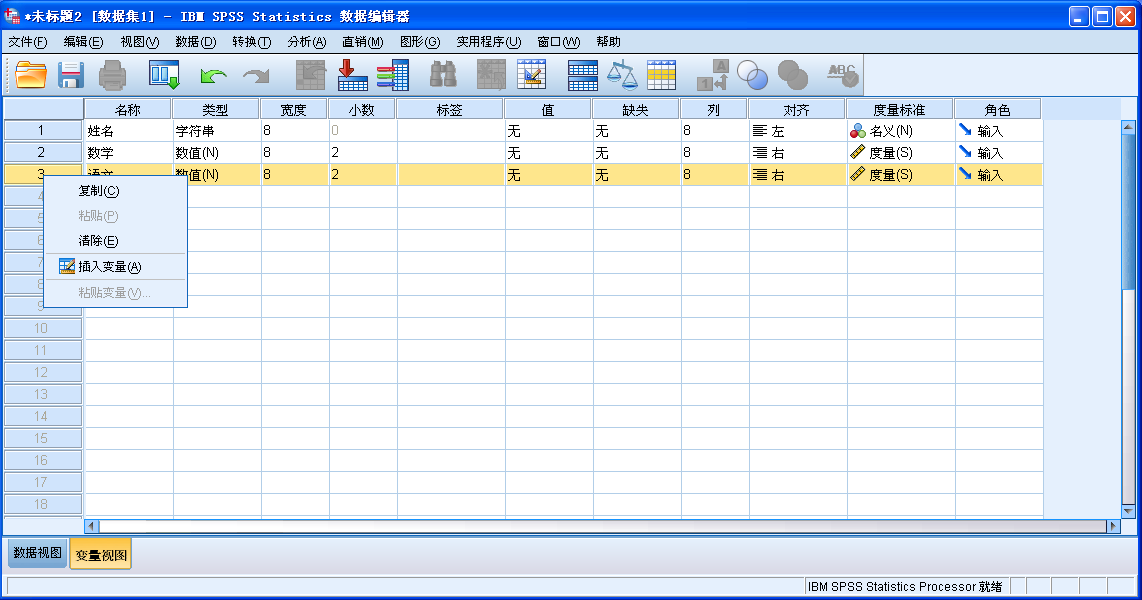Open the 文件(F) menu
This screenshot has width=1142, height=600.
coord(28,42)
